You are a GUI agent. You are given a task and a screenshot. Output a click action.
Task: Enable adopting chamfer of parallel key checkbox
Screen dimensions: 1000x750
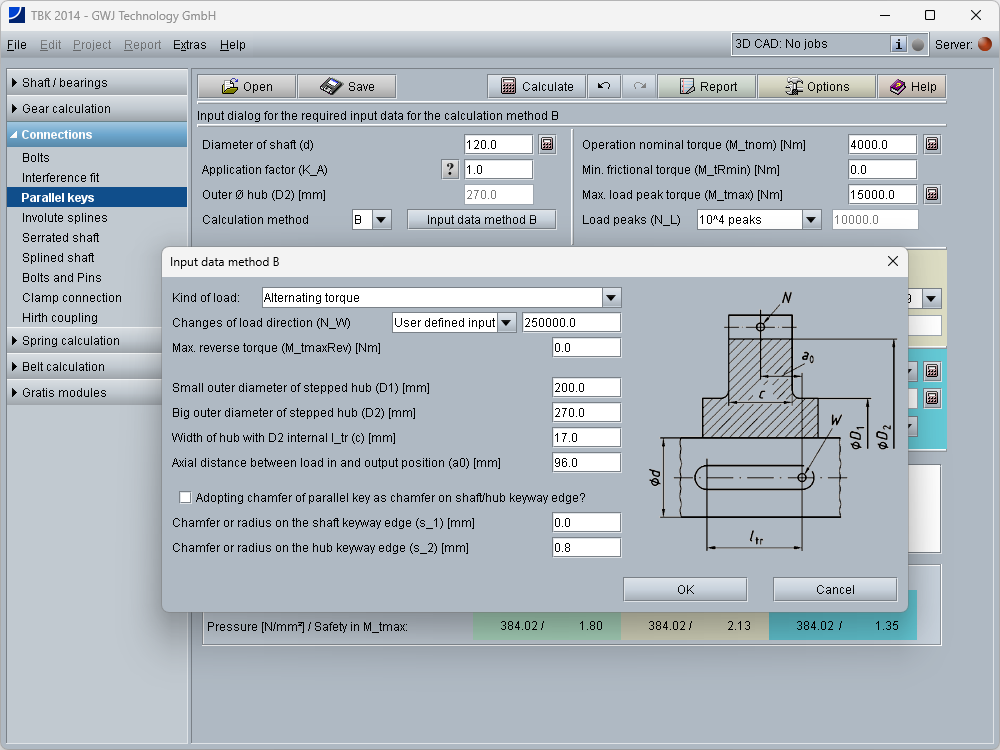185,497
